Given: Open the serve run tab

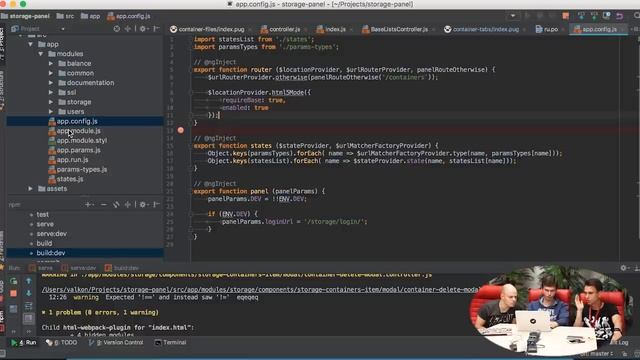Looking at the screenshot, I should pyautogui.click(x=41, y=268).
